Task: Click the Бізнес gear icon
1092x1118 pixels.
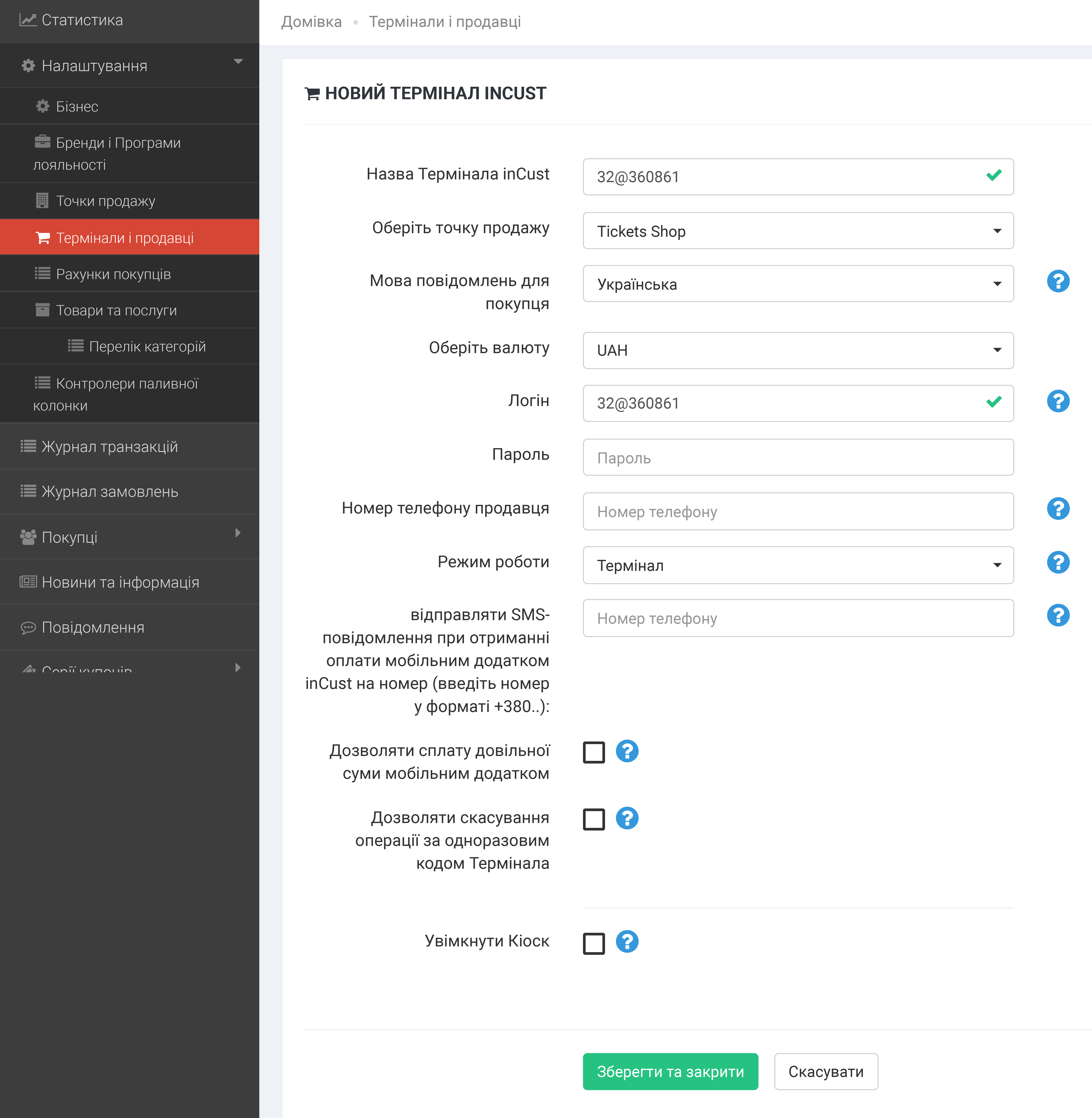Action: [43, 106]
